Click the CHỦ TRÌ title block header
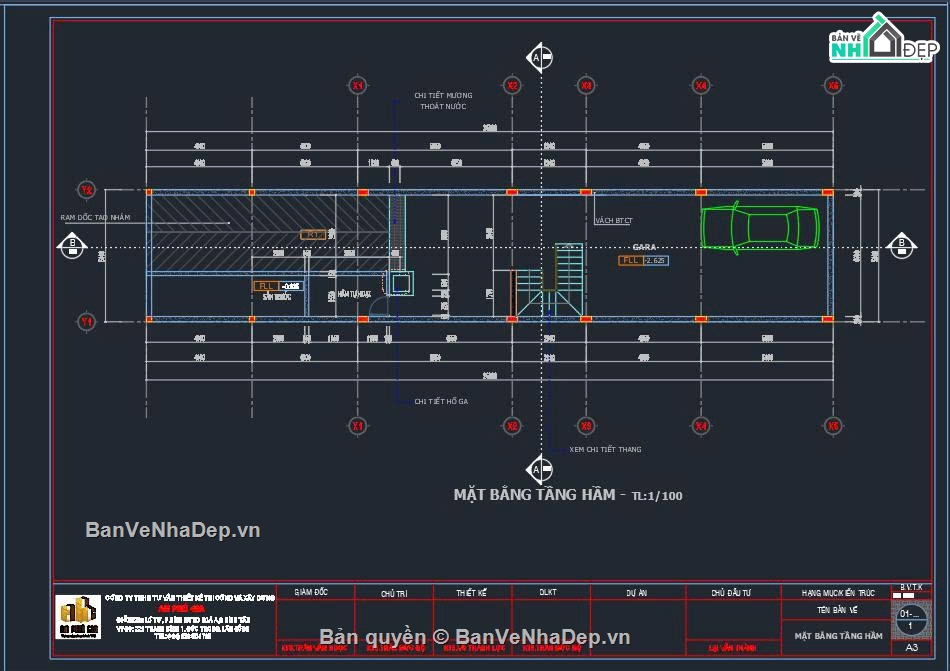 (394, 593)
